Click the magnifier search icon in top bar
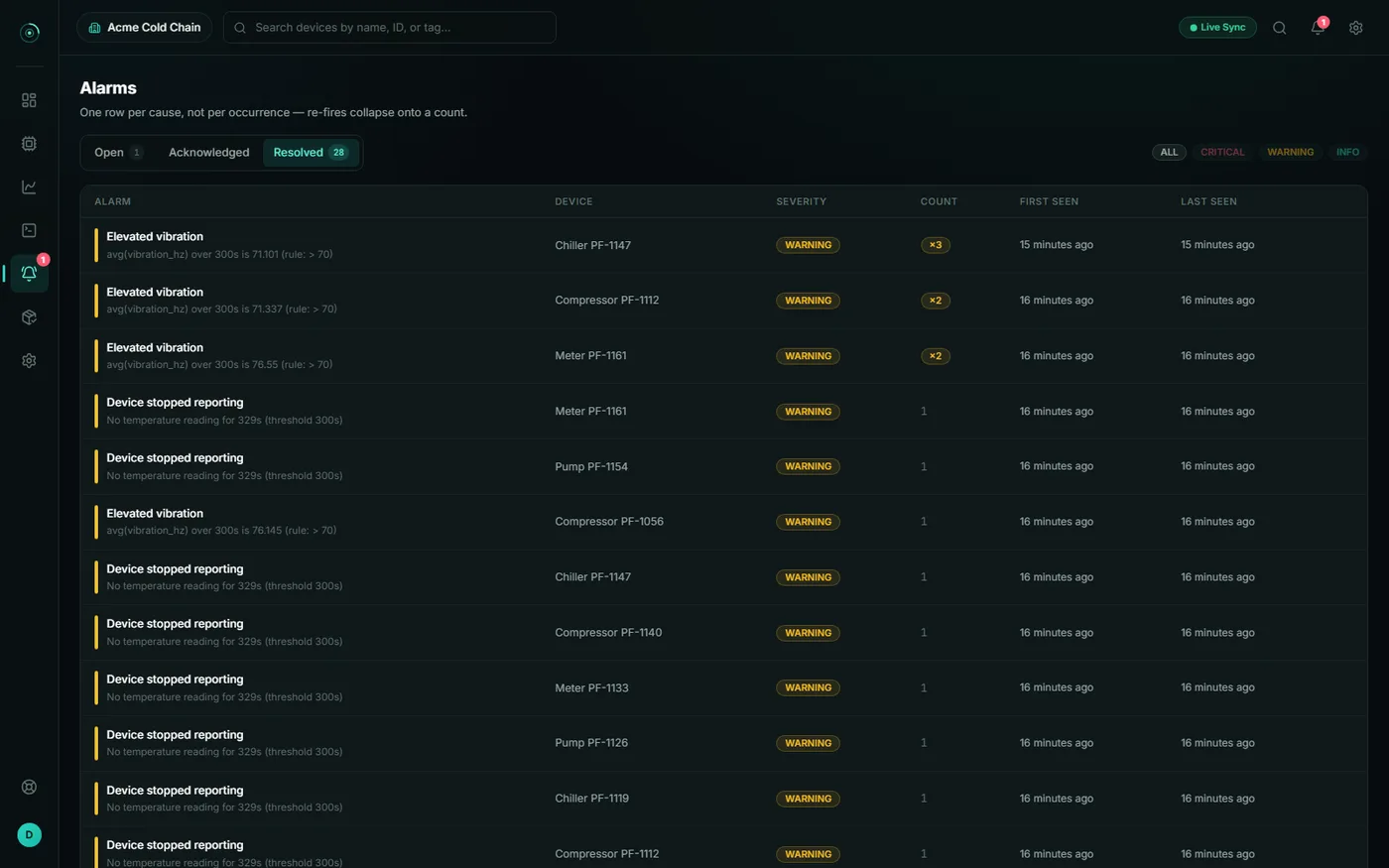Viewport: 1389px width, 868px height. 1279,28
